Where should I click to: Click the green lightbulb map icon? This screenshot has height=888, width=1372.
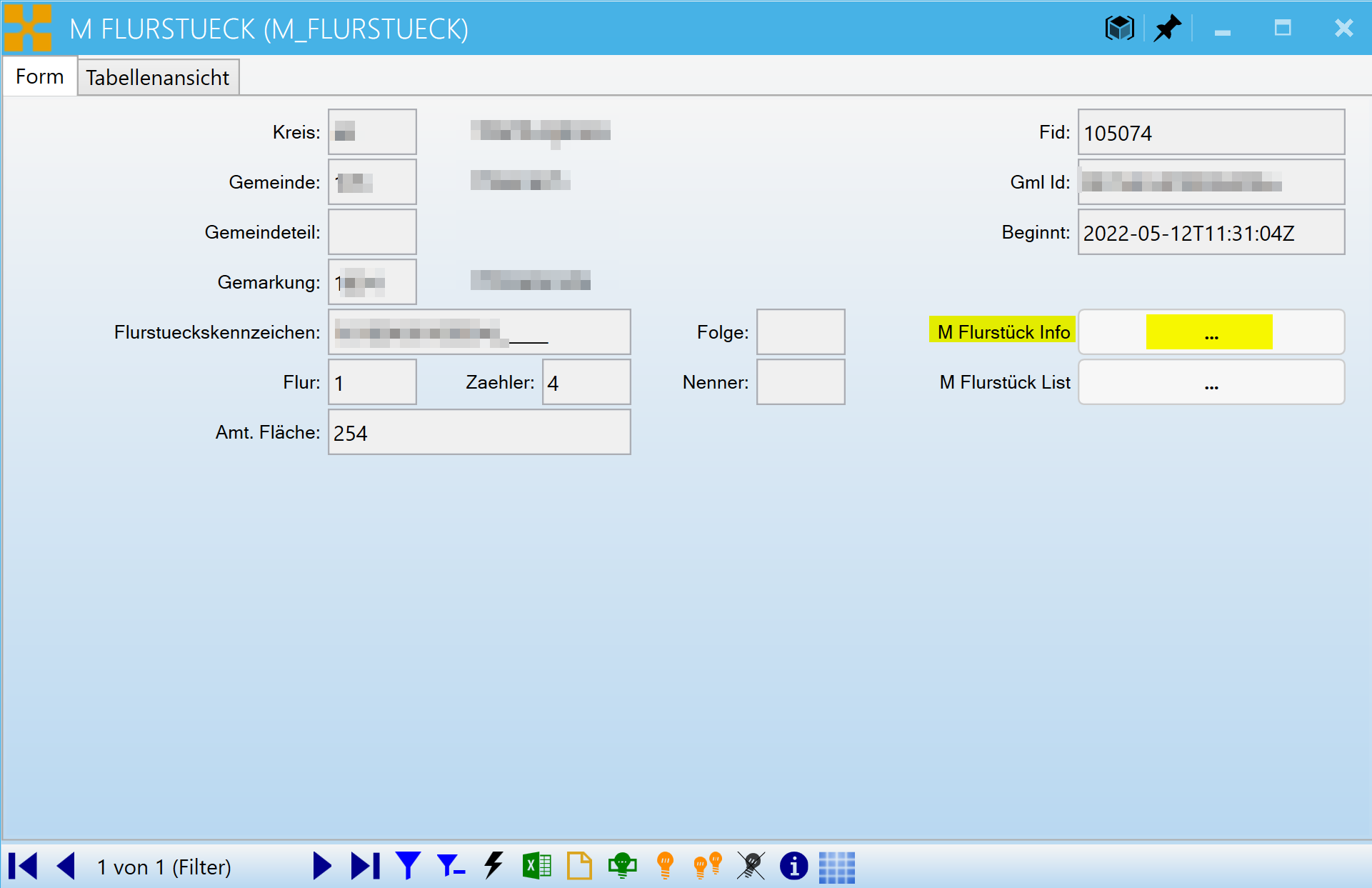[x=622, y=866]
